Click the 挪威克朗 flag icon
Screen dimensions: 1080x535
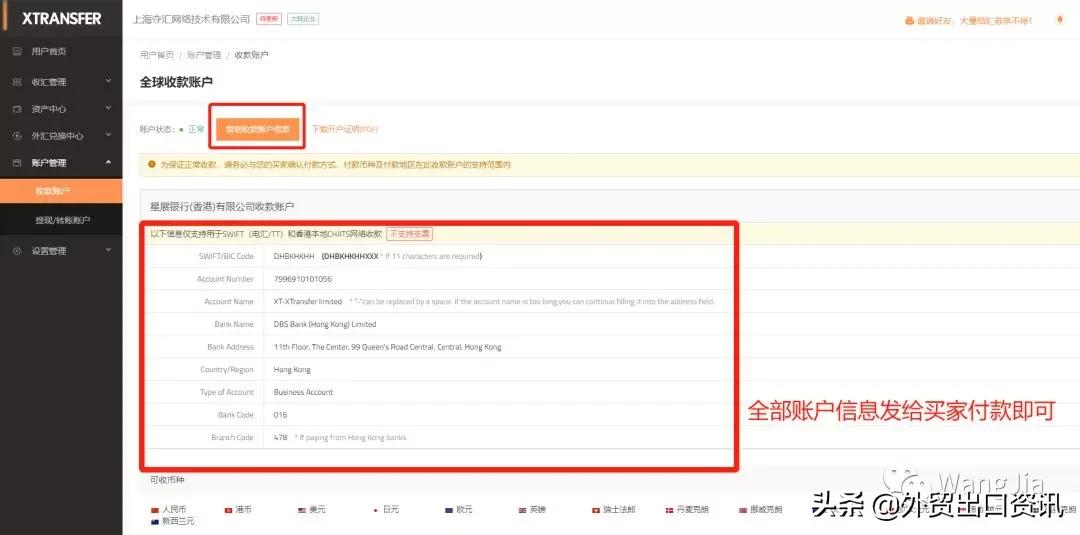click(743, 510)
